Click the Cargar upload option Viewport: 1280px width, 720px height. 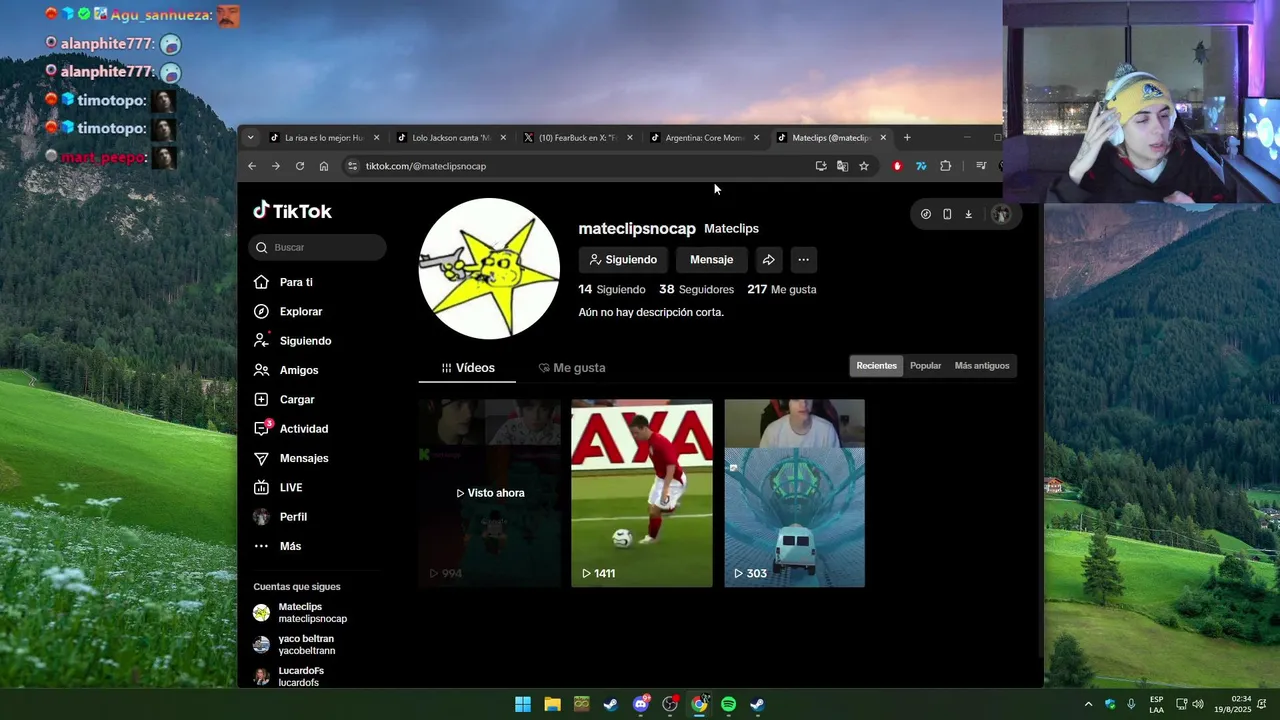click(x=284, y=399)
